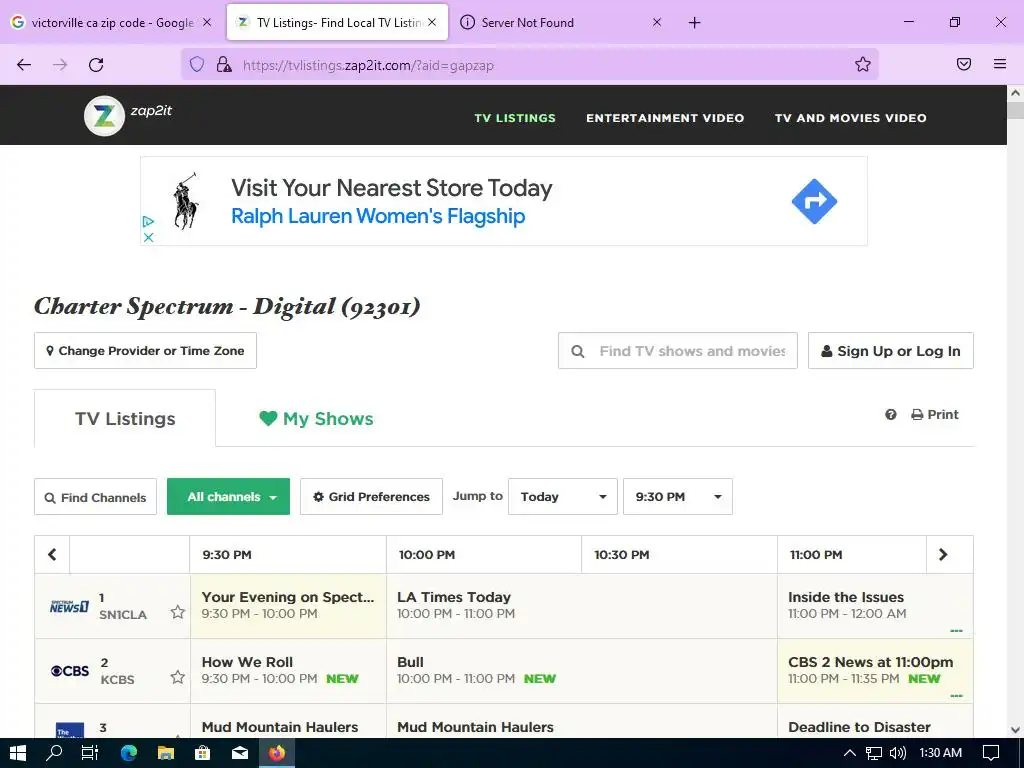The image size is (1024, 768).
Task: Open the Pocket save icon in toolbar
Action: [964, 64]
